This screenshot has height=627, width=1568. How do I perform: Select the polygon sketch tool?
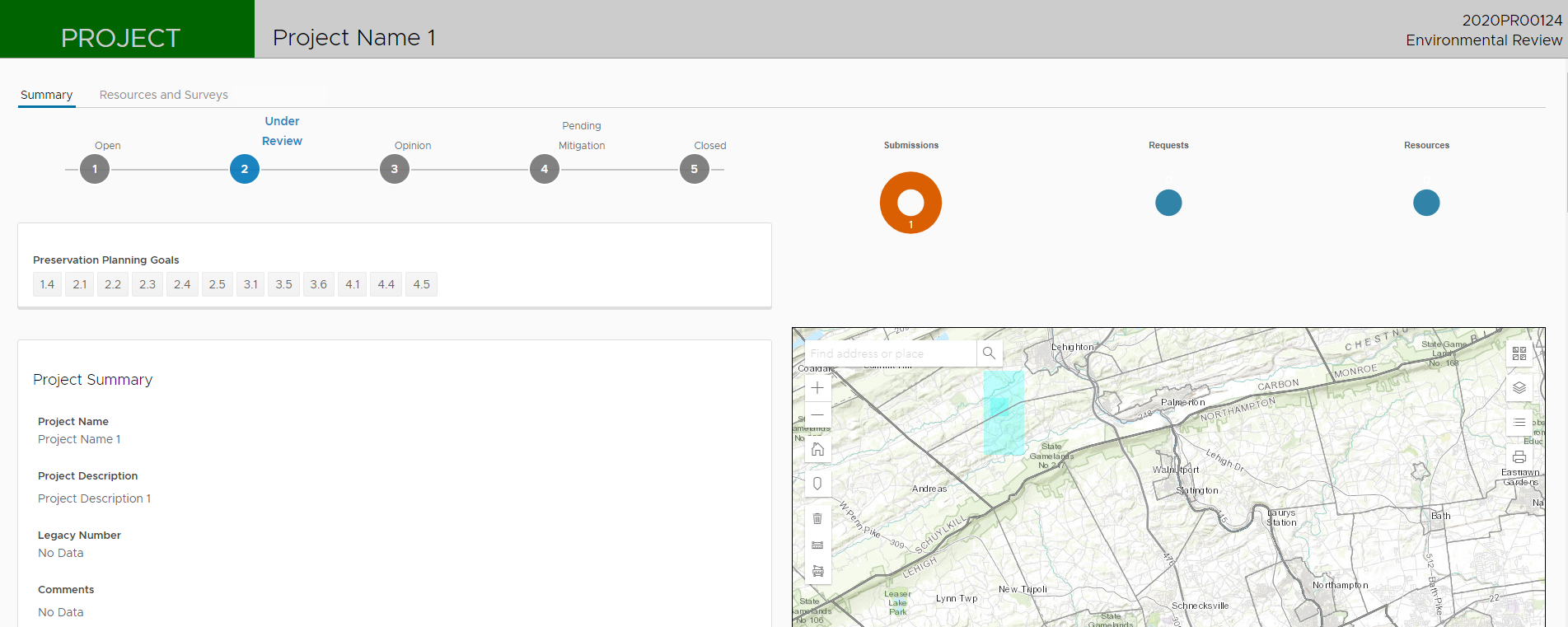click(817, 484)
